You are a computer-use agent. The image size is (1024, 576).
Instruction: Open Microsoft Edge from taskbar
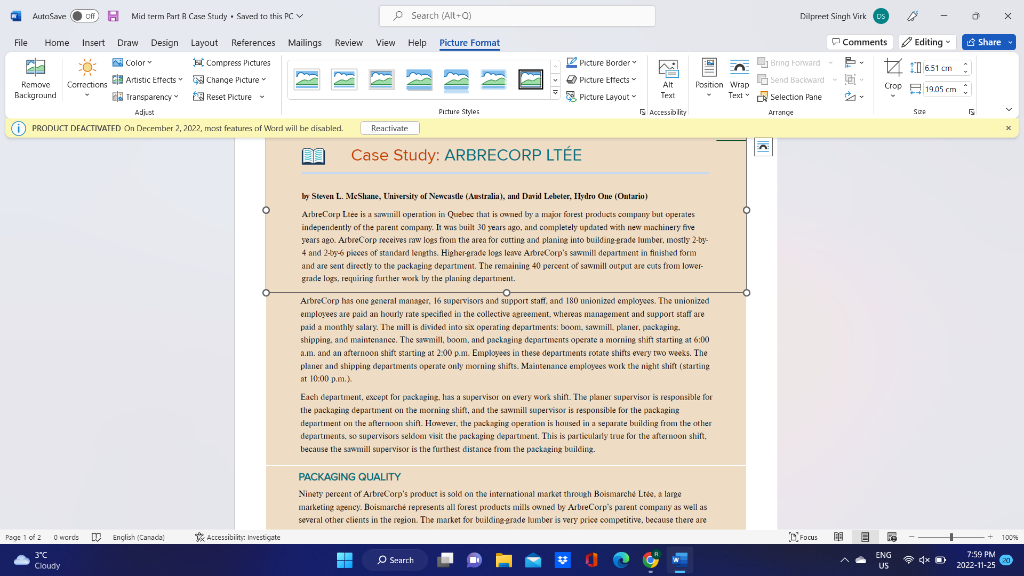[x=621, y=560]
